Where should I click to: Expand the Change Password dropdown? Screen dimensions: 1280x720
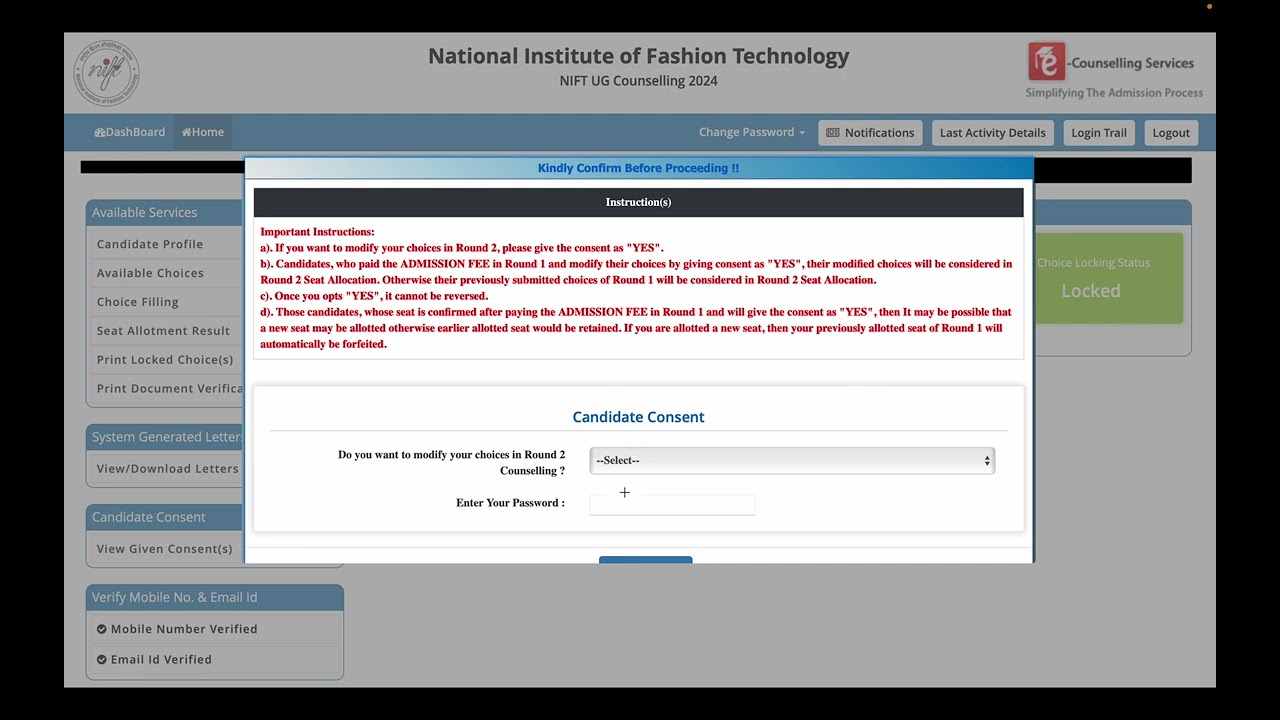click(752, 132)
